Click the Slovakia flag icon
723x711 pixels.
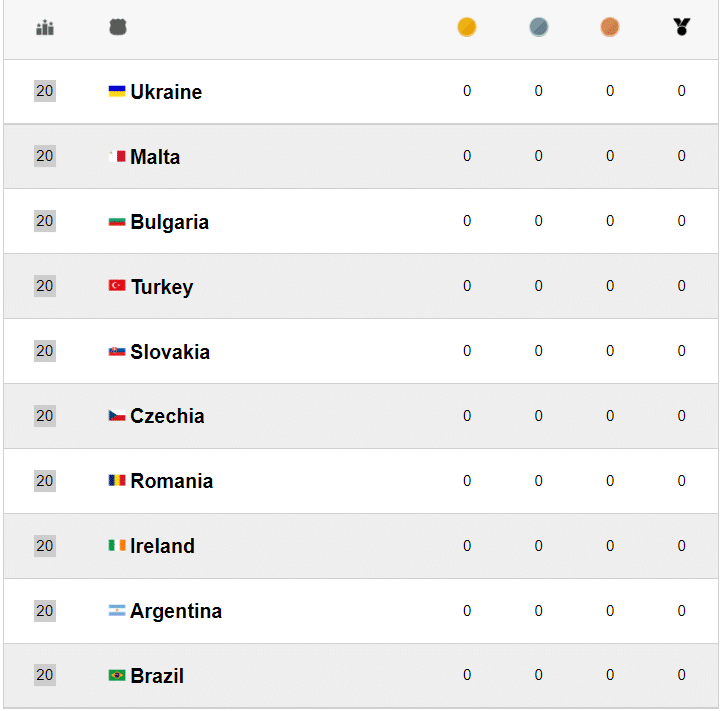117,351
